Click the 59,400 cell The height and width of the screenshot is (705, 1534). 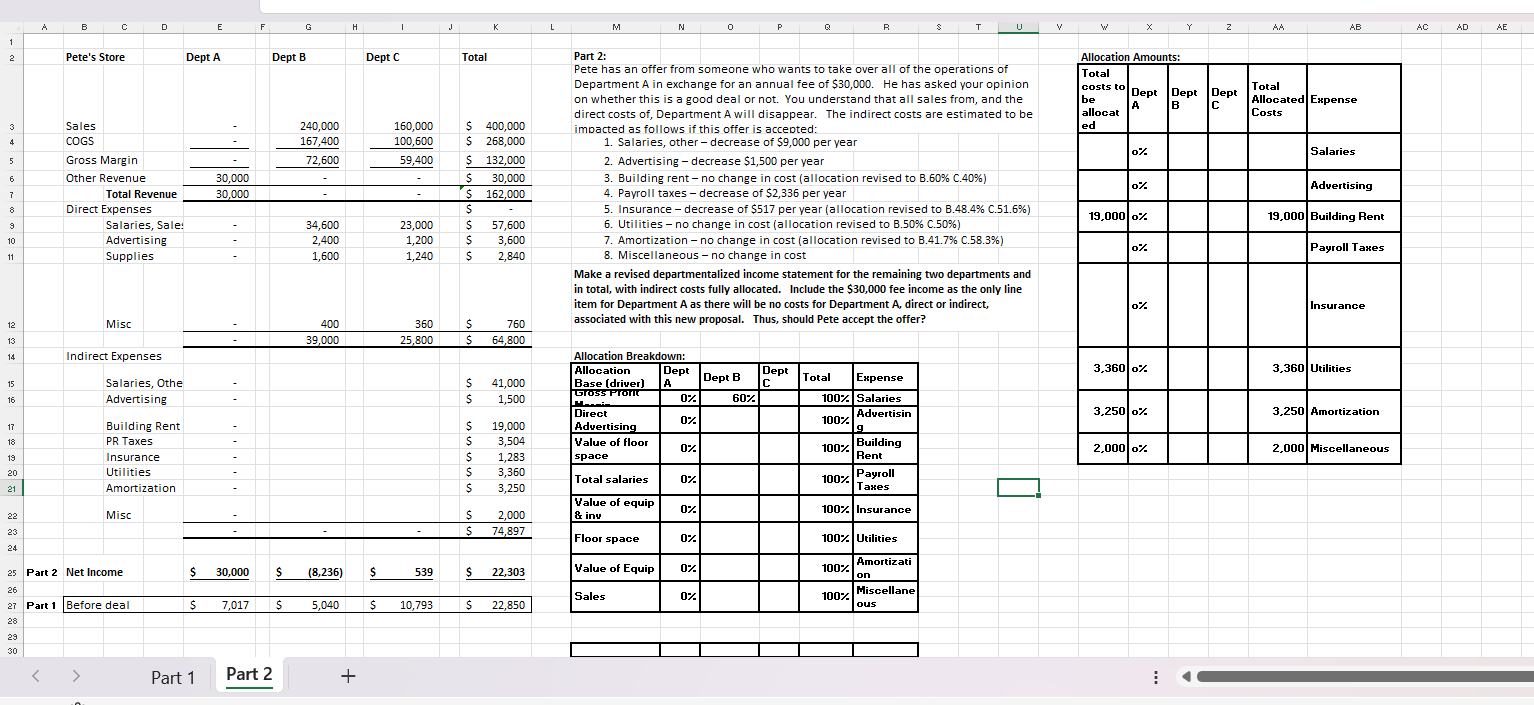pyautogui.click(x=416, y=160)
